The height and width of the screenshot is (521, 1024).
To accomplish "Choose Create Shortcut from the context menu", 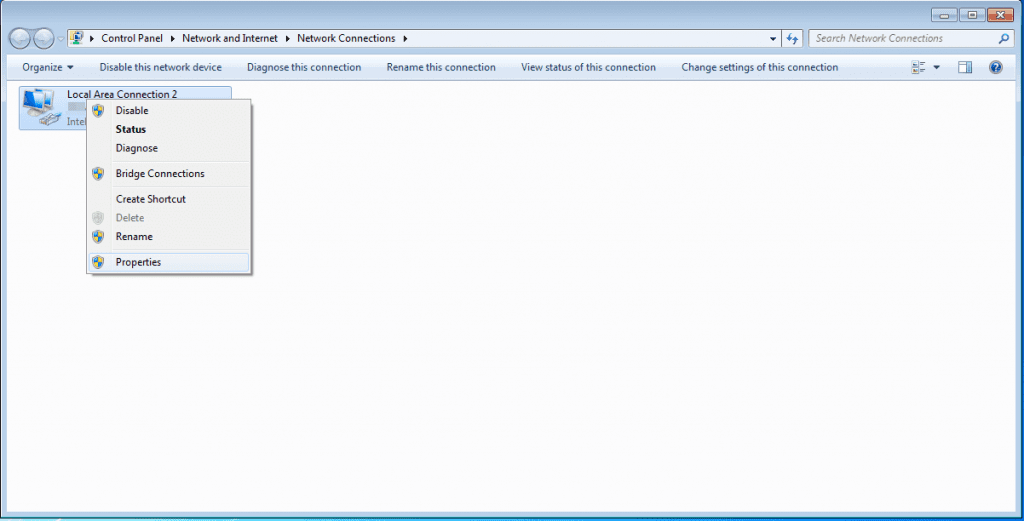I will coord(169,199).
